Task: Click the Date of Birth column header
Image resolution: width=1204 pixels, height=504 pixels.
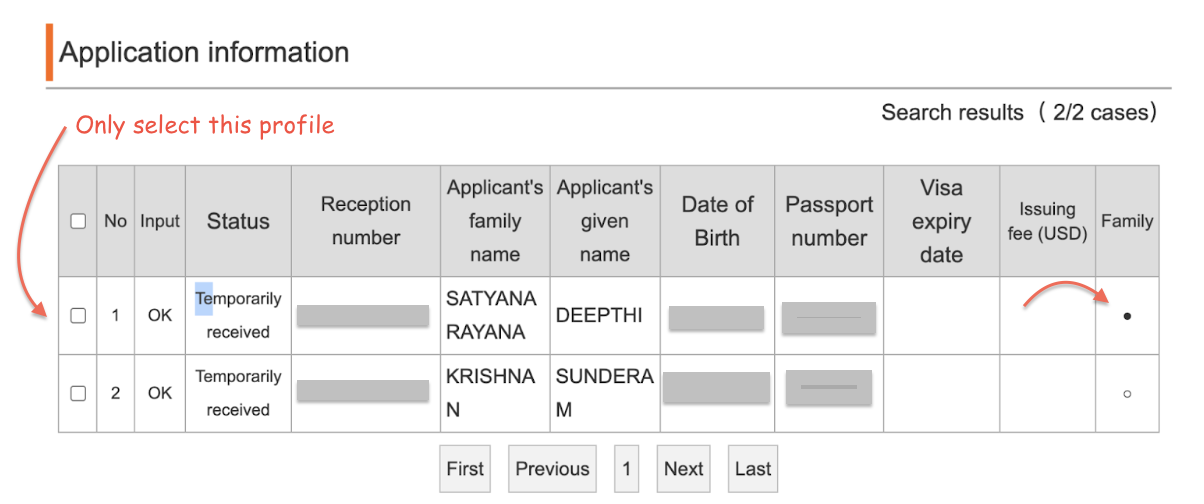Action: click(x=717, y=221)
